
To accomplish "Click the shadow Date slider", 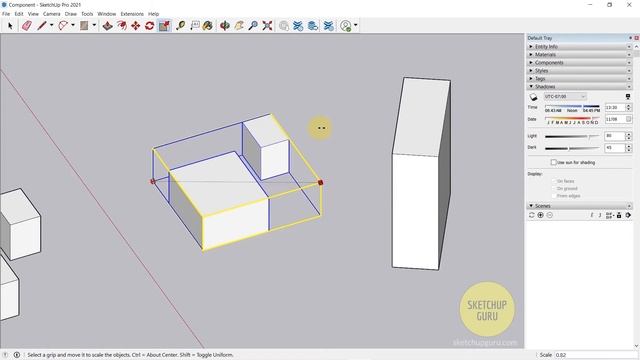I will (x=572, y=118).
